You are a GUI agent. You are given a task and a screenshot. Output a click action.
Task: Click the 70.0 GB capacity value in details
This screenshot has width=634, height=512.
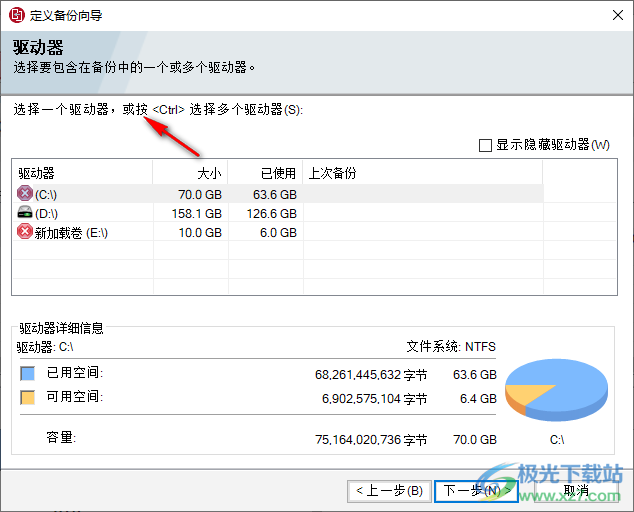475,439
